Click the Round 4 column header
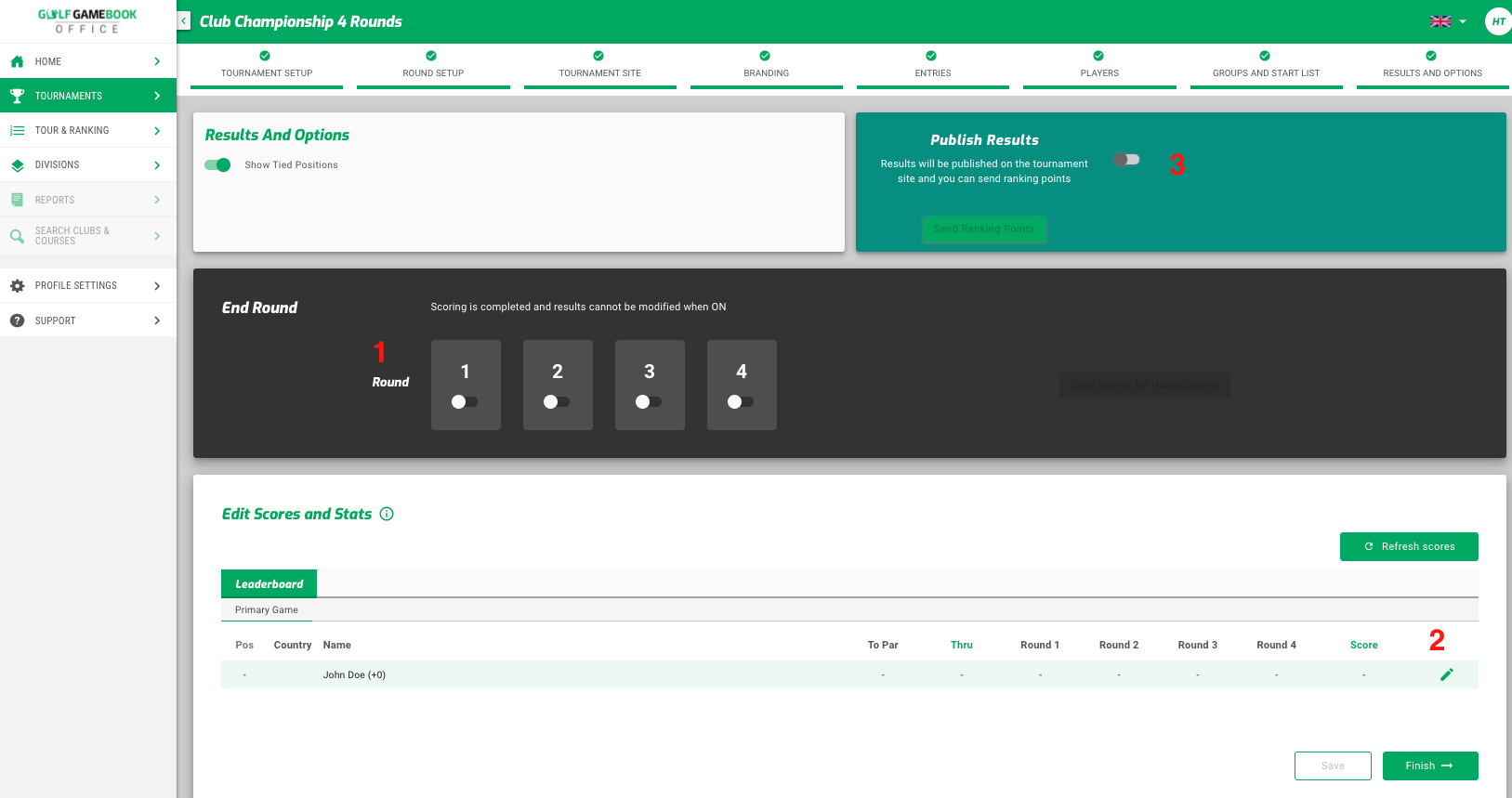The height and width of the screenshot is (798, 1512). pos(1276,645)
